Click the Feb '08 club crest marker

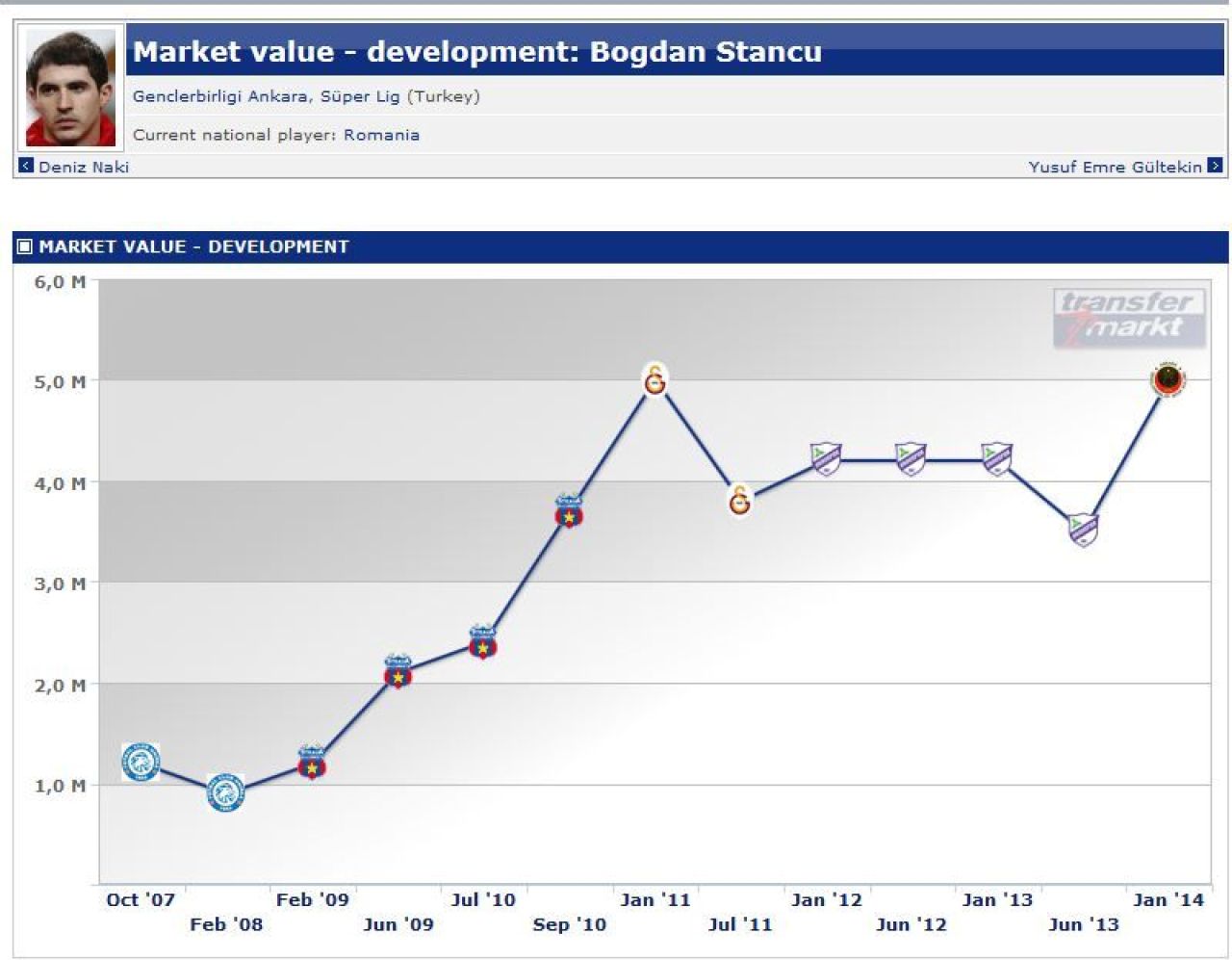click(x=225, y=792)
